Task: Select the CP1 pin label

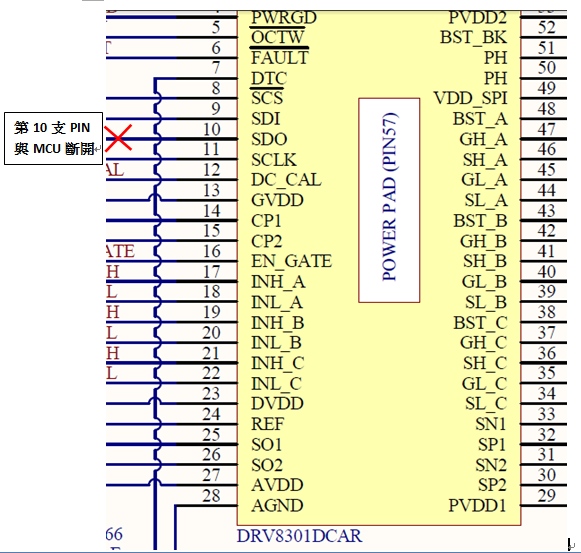Action: [x=266, y=221]
